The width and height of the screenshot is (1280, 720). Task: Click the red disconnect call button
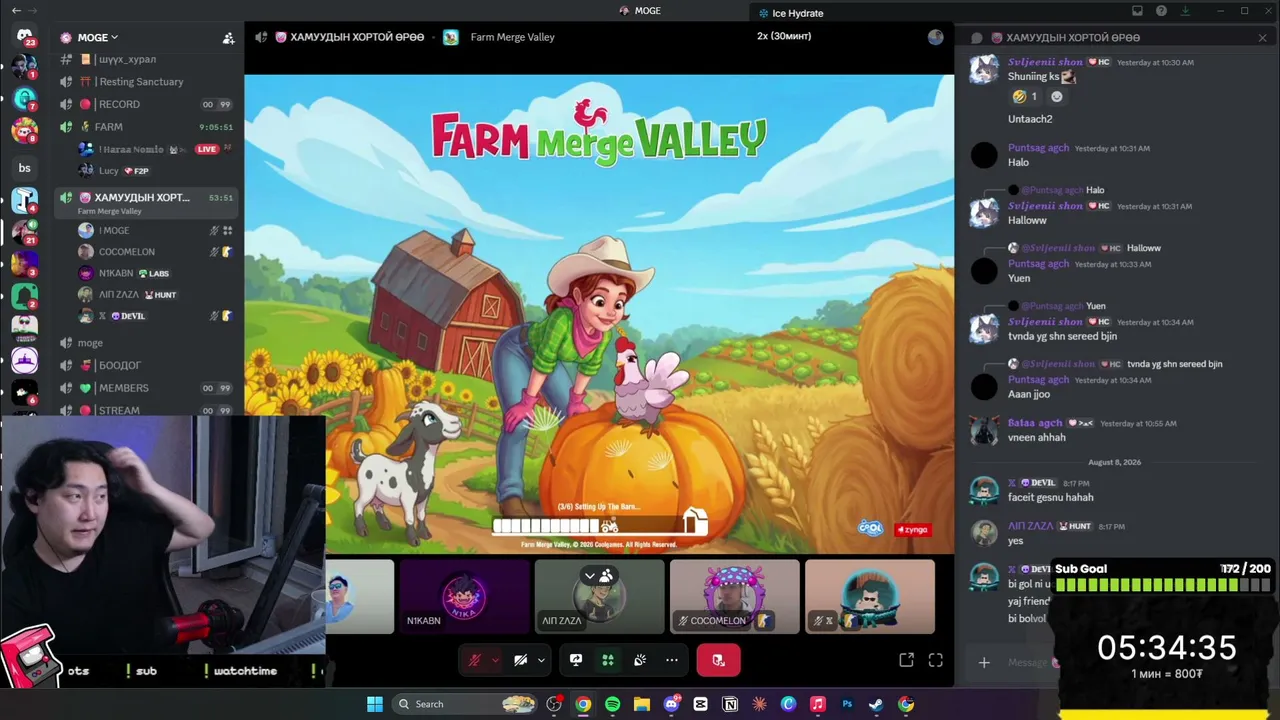pyautogui.click(x=718, y=660)
